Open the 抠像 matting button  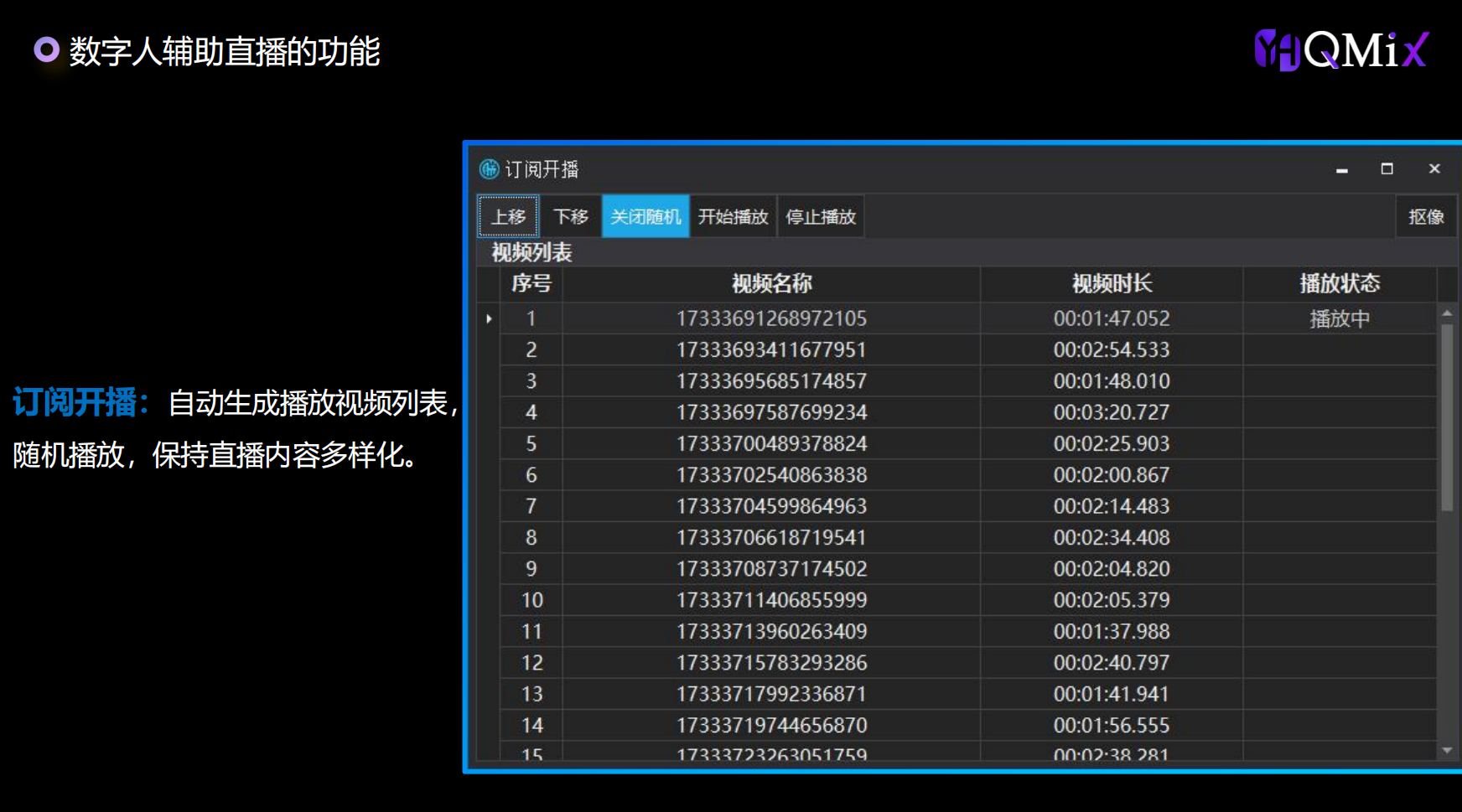pyautogui.click(x=1425, y=217)
